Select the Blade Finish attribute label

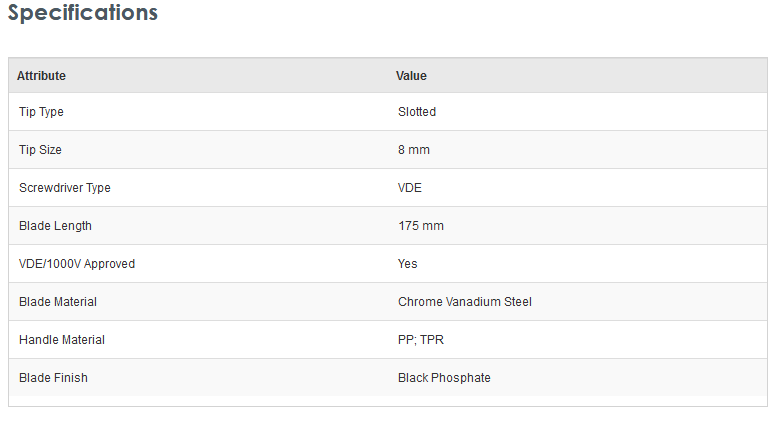tap(53, 378)
